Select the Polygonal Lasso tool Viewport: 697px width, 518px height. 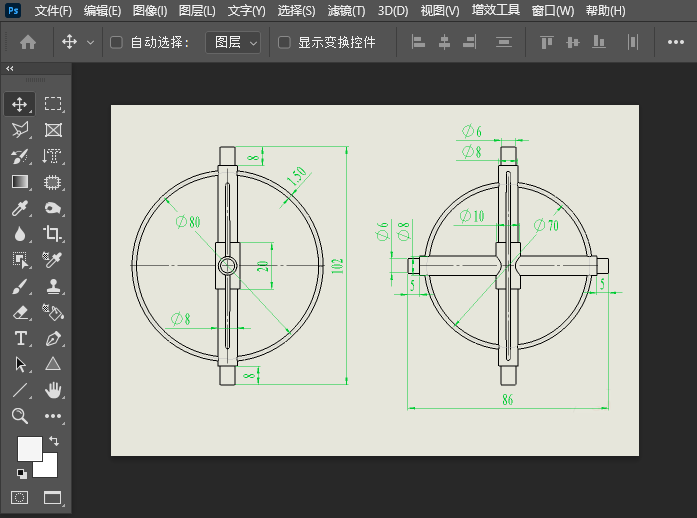tap(20, 130)
